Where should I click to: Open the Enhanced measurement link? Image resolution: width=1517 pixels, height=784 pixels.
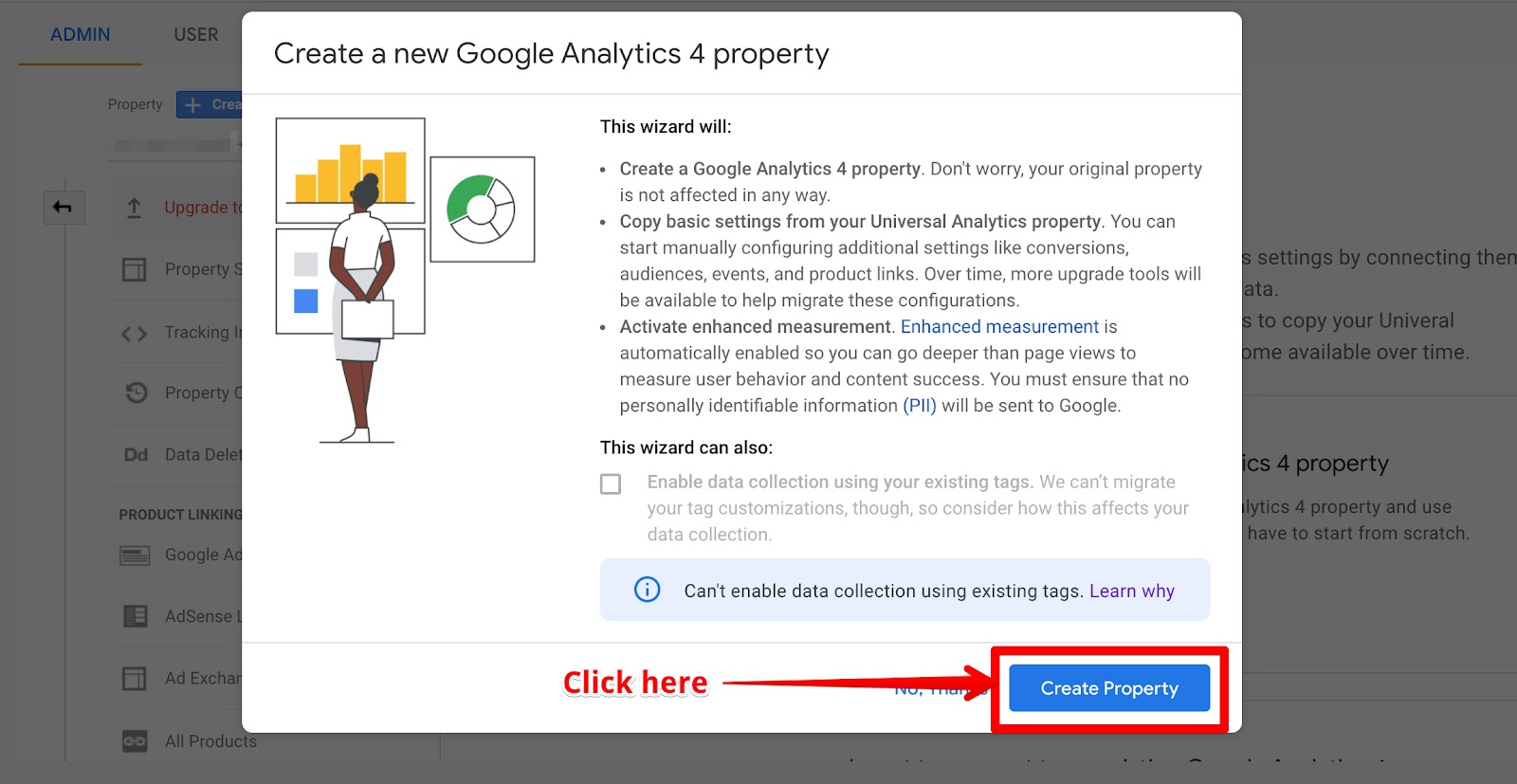(999, 327)
